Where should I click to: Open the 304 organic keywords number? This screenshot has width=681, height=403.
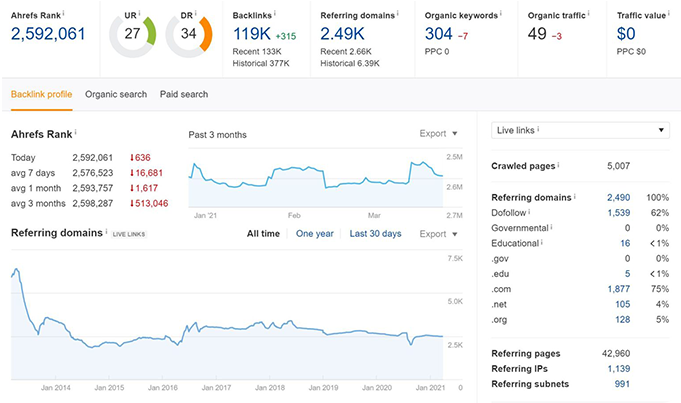point(439,34)
